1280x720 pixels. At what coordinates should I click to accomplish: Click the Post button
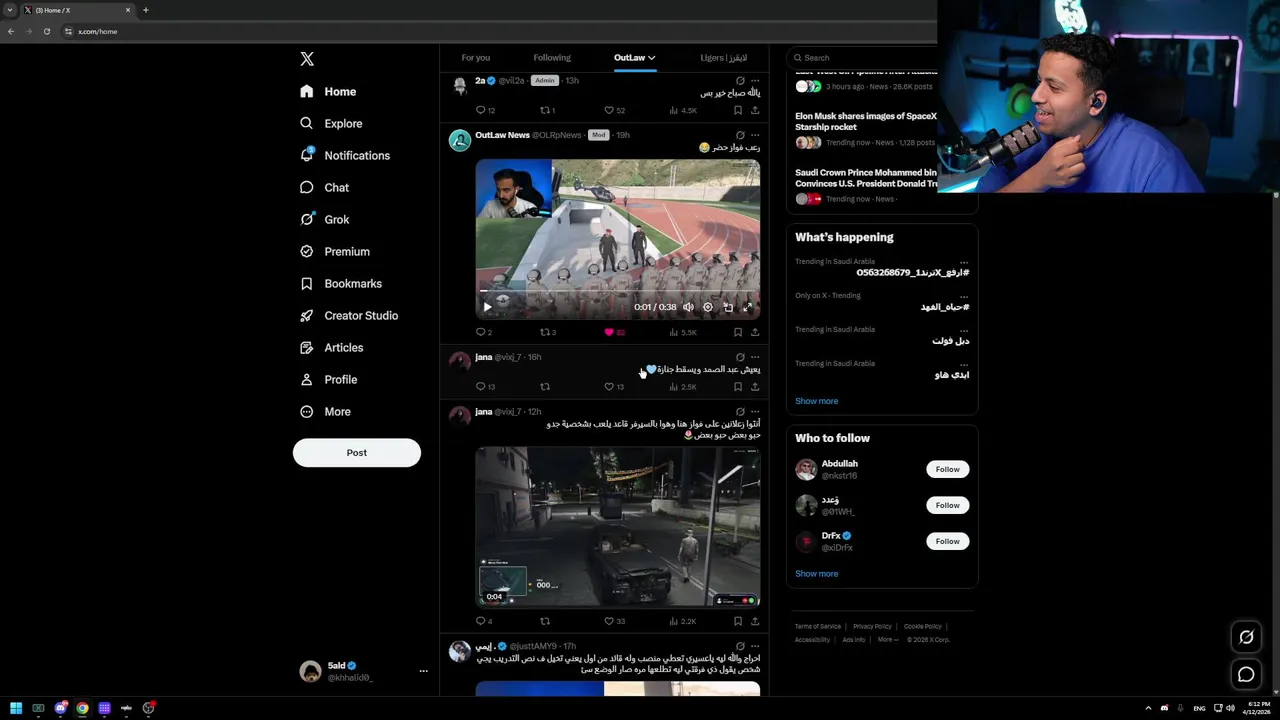(357, 452)
